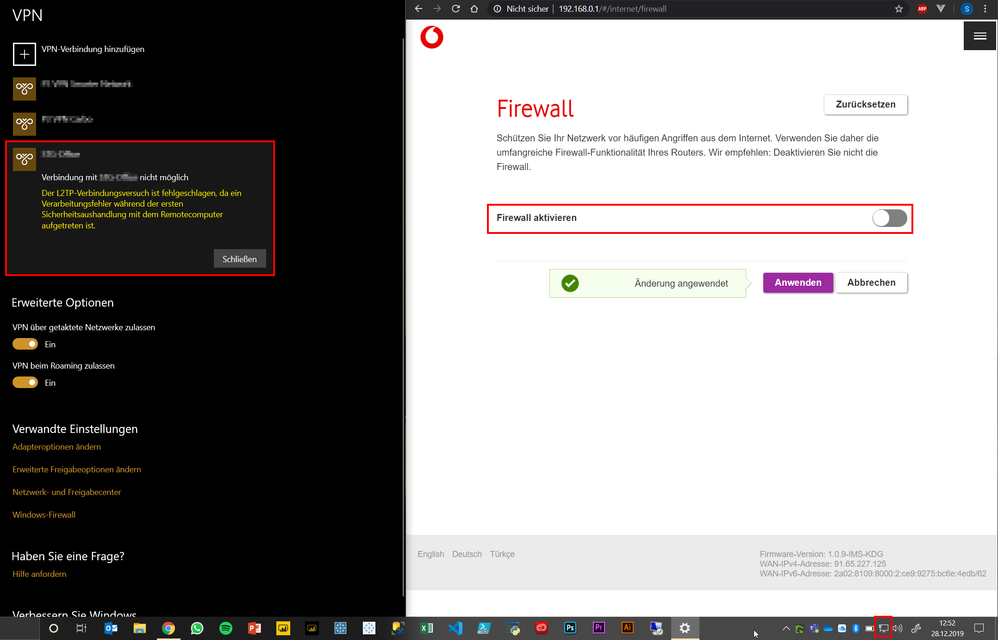Open Premiere Pro from the taskbar
The image size is (998, 640).
point(598,628)
